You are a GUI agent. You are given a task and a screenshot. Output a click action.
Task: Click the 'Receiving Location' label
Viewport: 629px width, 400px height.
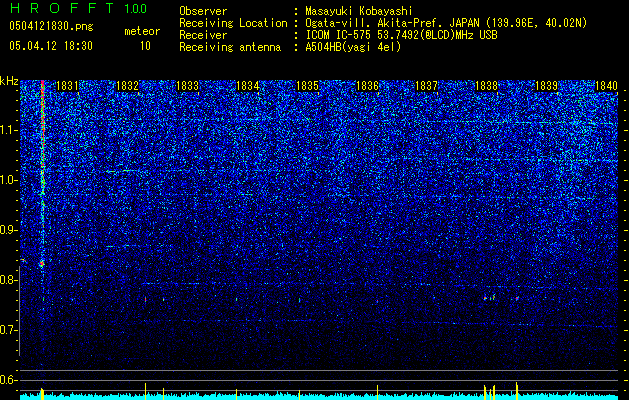point(233,23)
